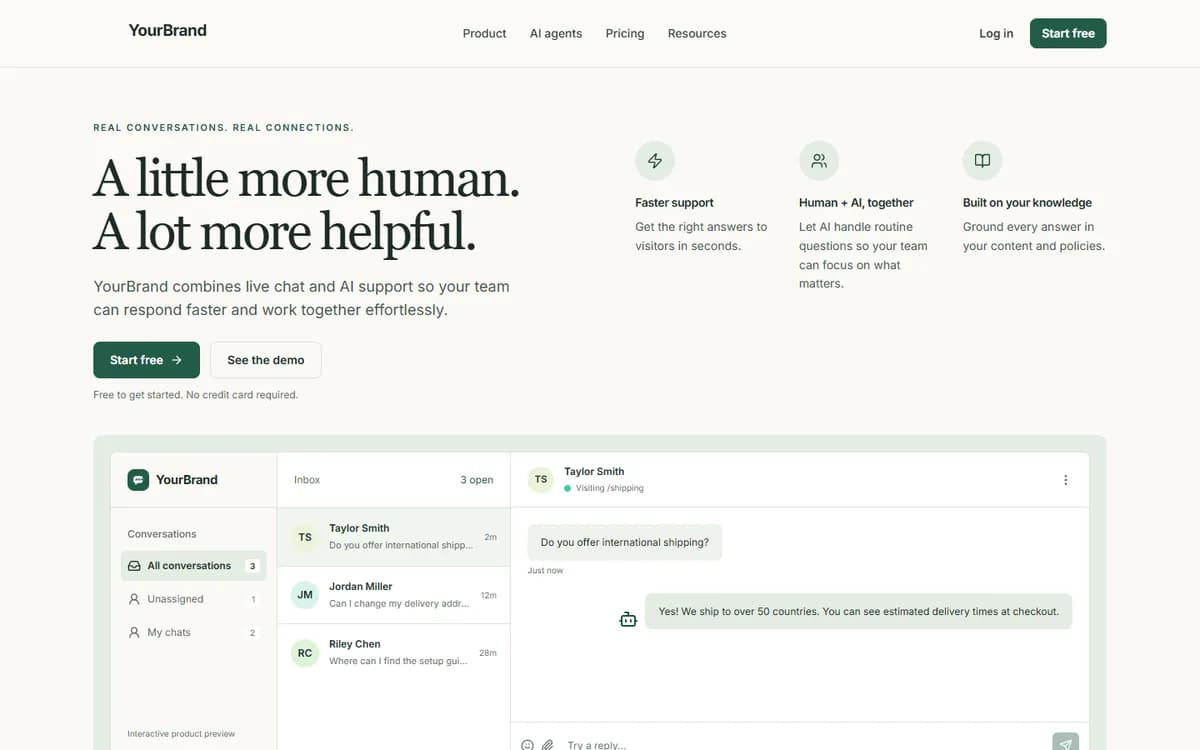
Task: Click the TS avatar in the inbox list
Action: tap(305, 537)
